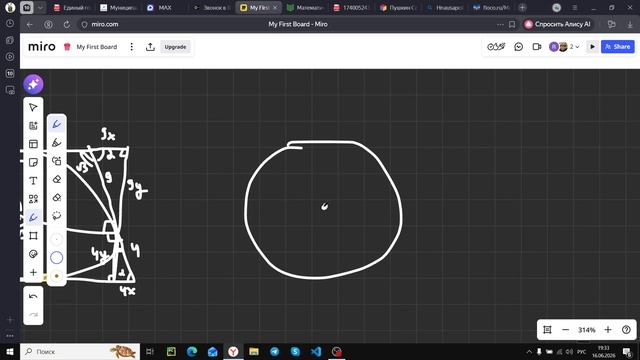The image size is (640, 360).
Task: Switch to the tab starting with 17400524
Action: tap(351, 8)
